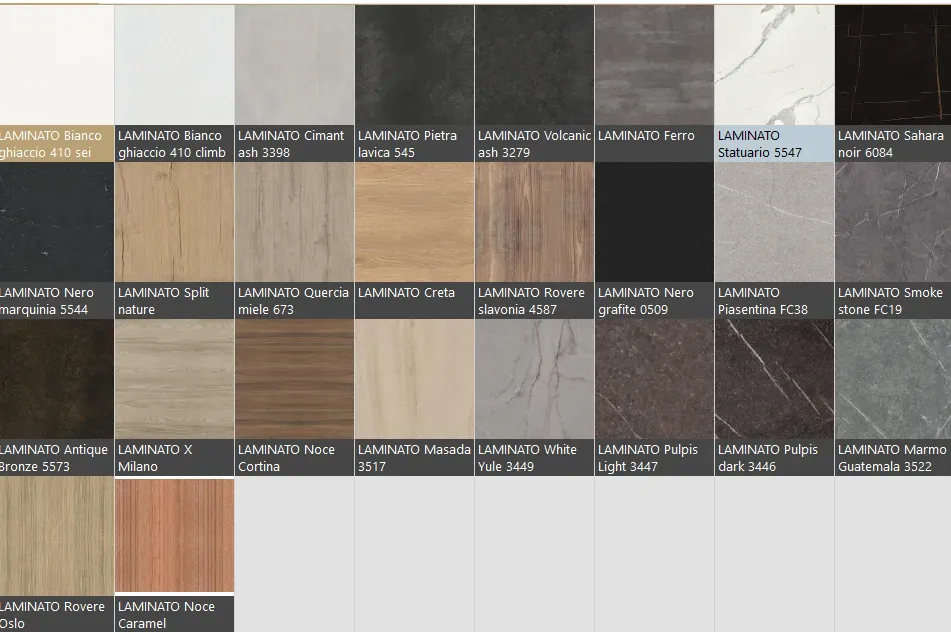The image size is (951, 633).
Task: Pick the Smoke stone FC19 swatch
Action: tap(893, 222)
